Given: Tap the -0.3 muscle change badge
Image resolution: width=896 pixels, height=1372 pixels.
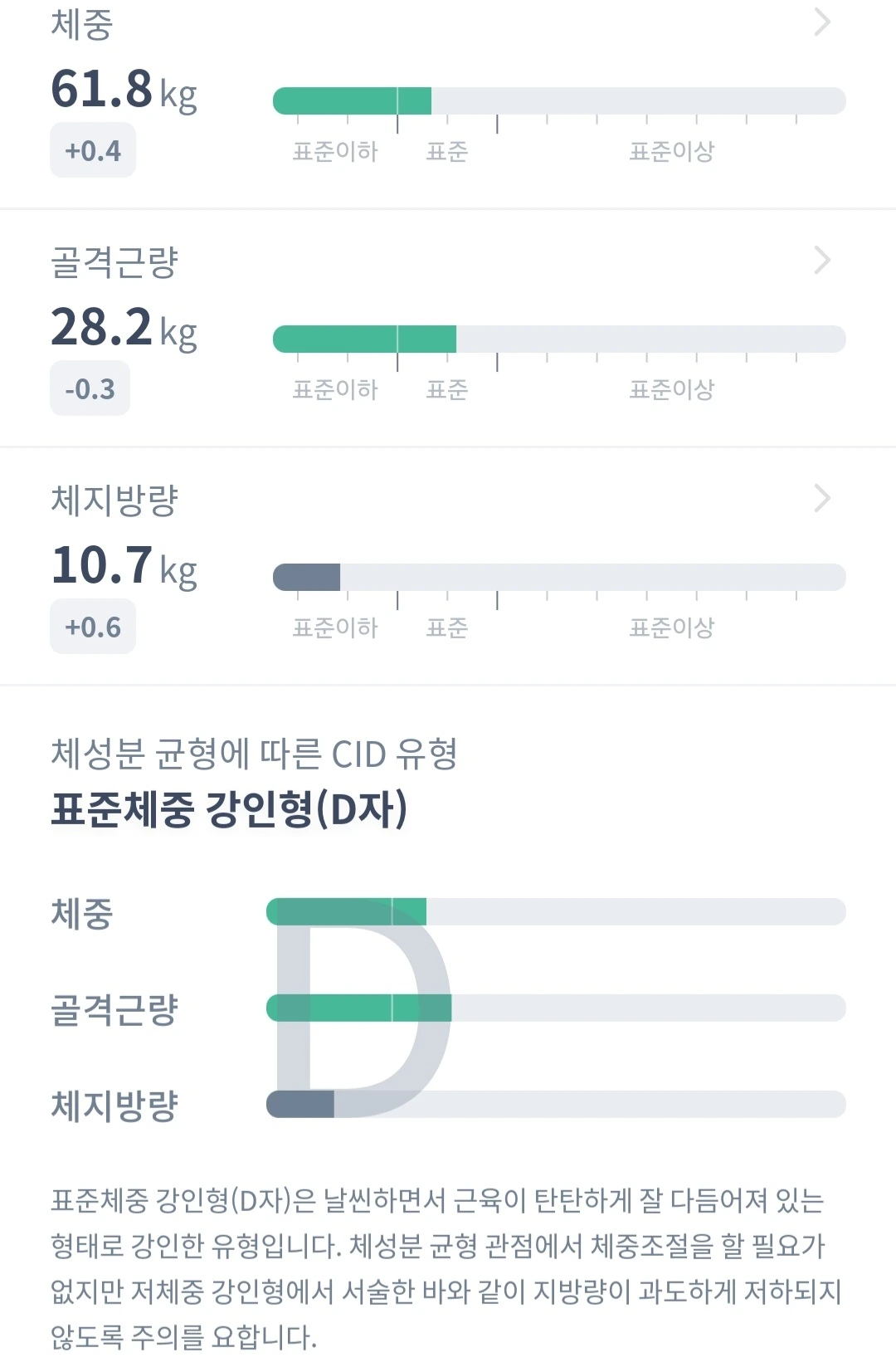Looking at the screenshot, I should 90,388.
